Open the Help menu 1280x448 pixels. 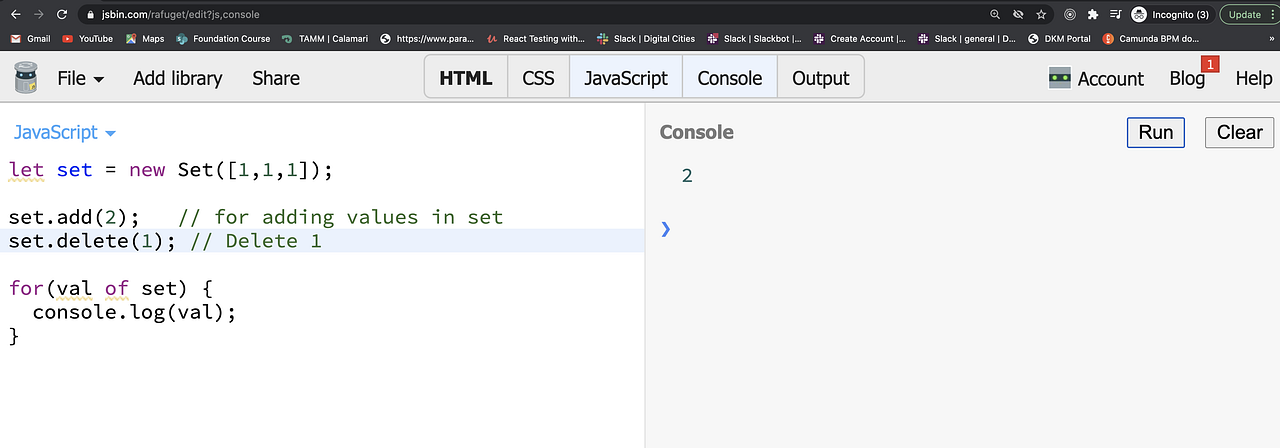tap(1253, 79)
